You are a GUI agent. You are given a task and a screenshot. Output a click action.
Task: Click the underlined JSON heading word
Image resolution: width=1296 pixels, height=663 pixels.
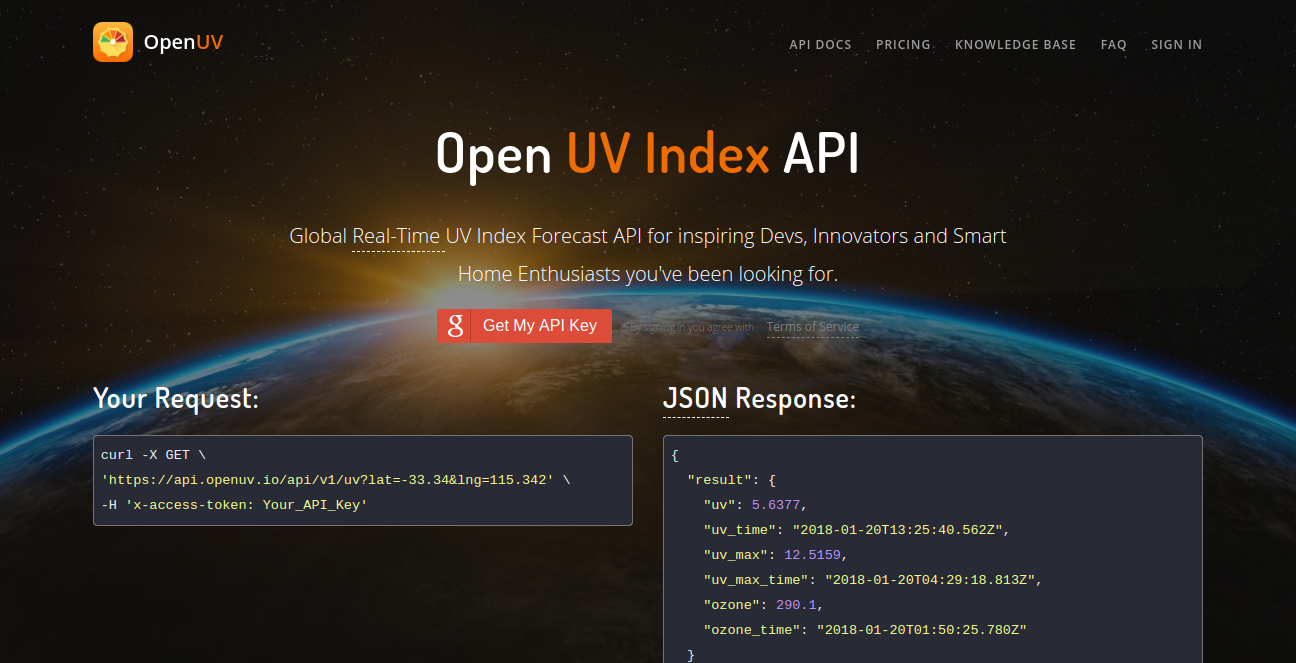[x=695, y=399]
